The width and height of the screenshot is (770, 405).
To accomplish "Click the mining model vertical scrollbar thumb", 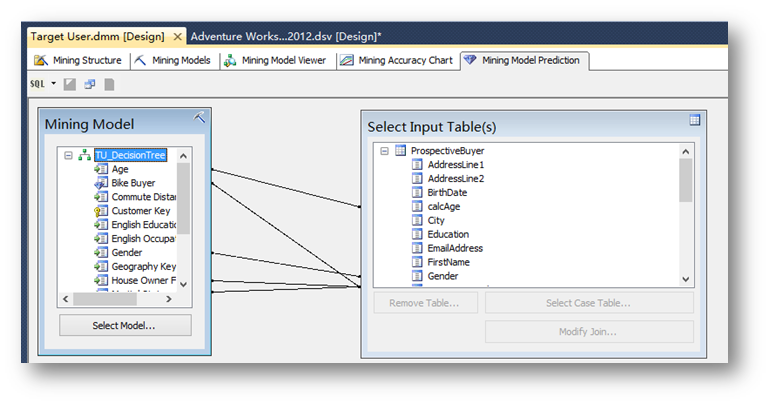I will click(x=183, y=198).
